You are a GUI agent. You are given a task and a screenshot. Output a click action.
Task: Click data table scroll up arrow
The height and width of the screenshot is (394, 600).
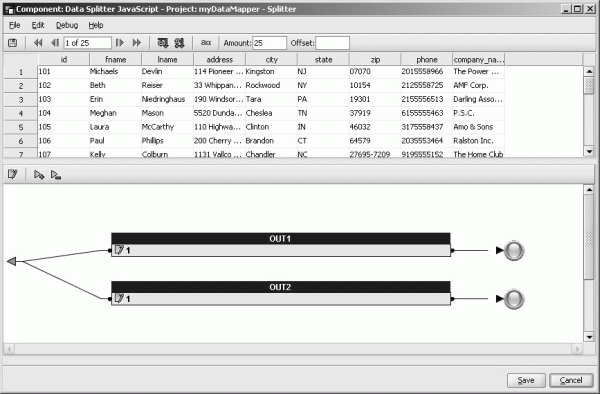[x=589, y=71]
